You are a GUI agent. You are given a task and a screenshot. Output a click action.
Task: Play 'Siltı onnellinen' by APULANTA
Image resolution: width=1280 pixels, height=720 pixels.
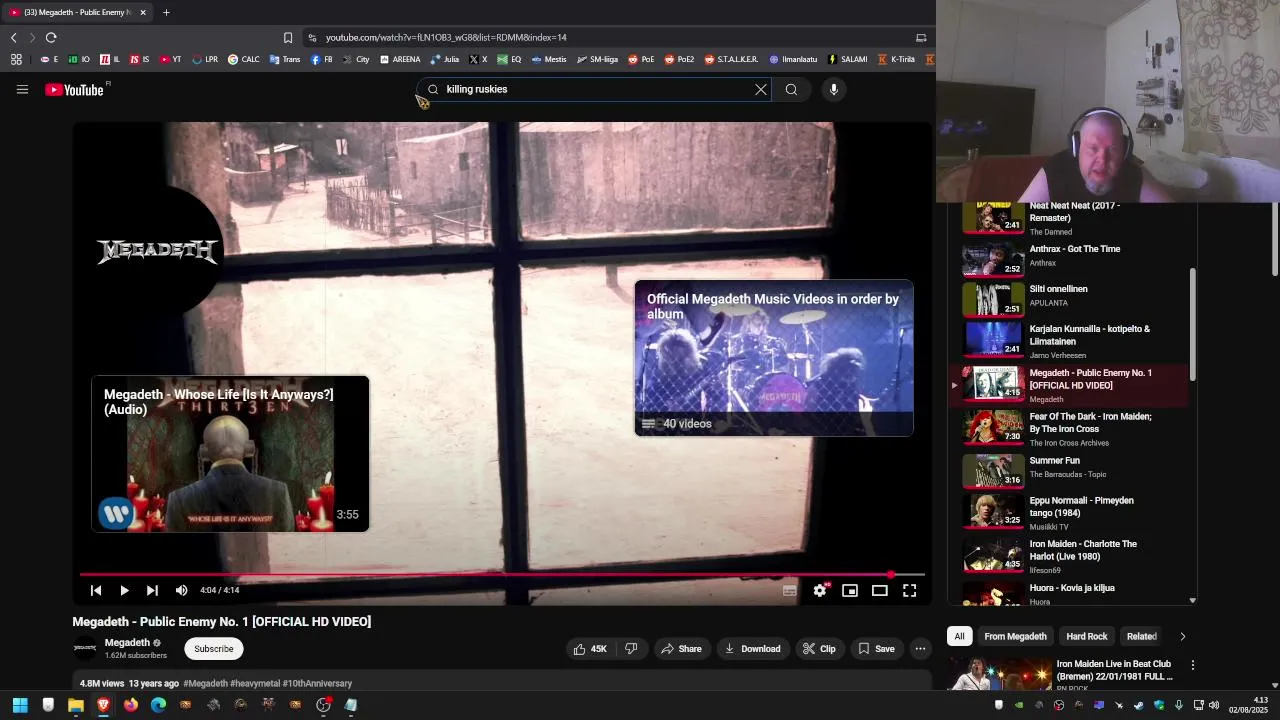1070,297
